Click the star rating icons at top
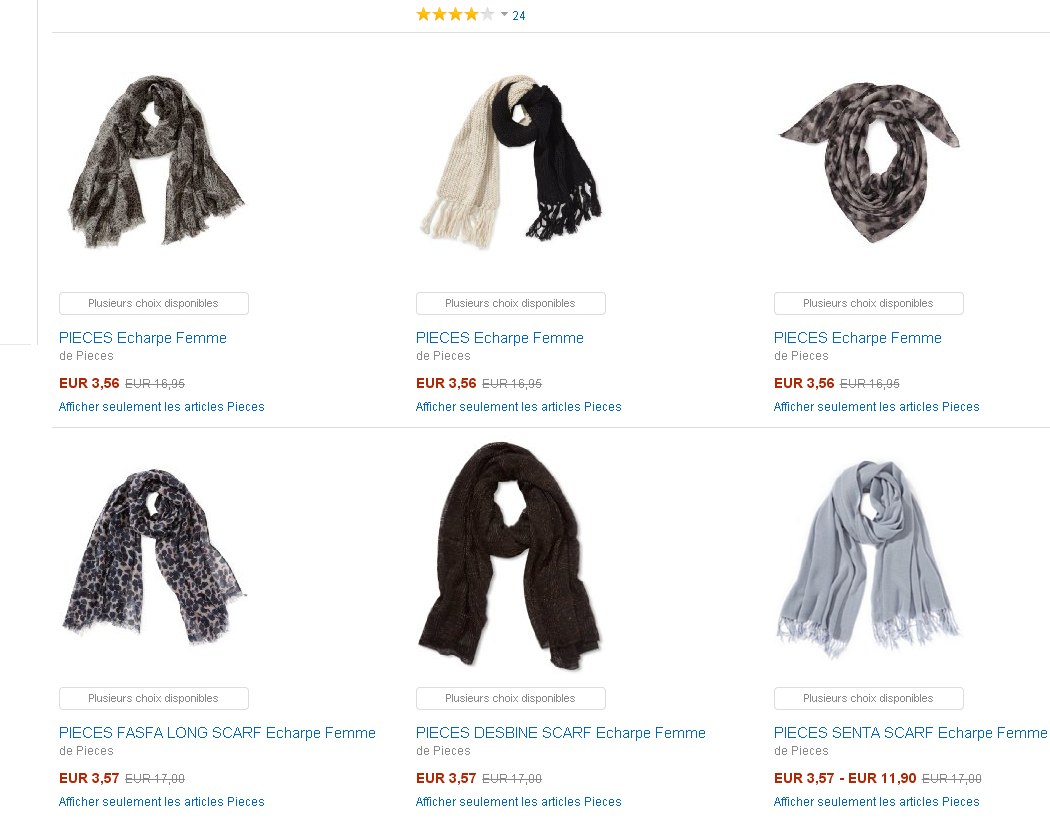Viewport: 1050px width, 820px height. (x=455, y=15)
